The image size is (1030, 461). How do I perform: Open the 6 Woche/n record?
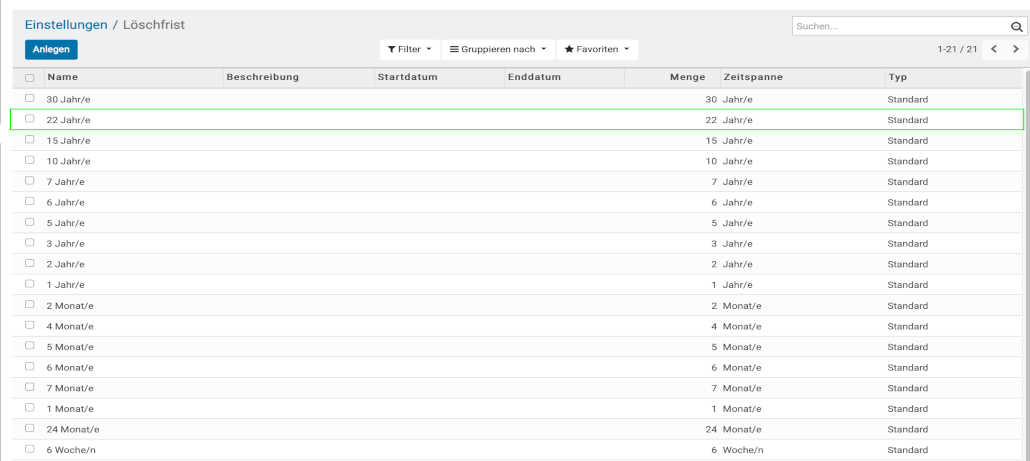[71, 450]
